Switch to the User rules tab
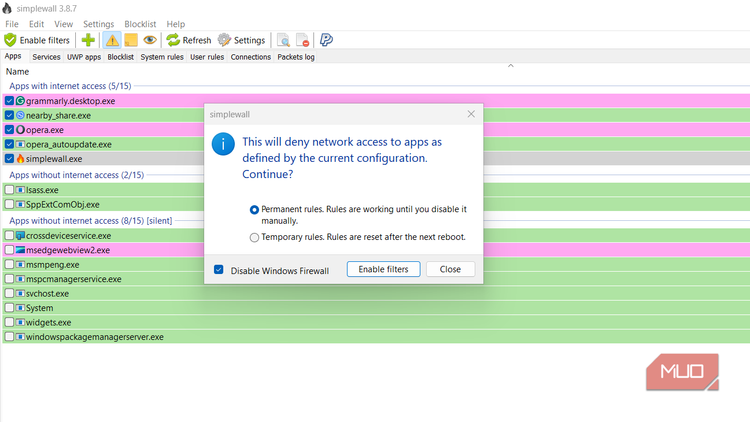 coord(207,57)
